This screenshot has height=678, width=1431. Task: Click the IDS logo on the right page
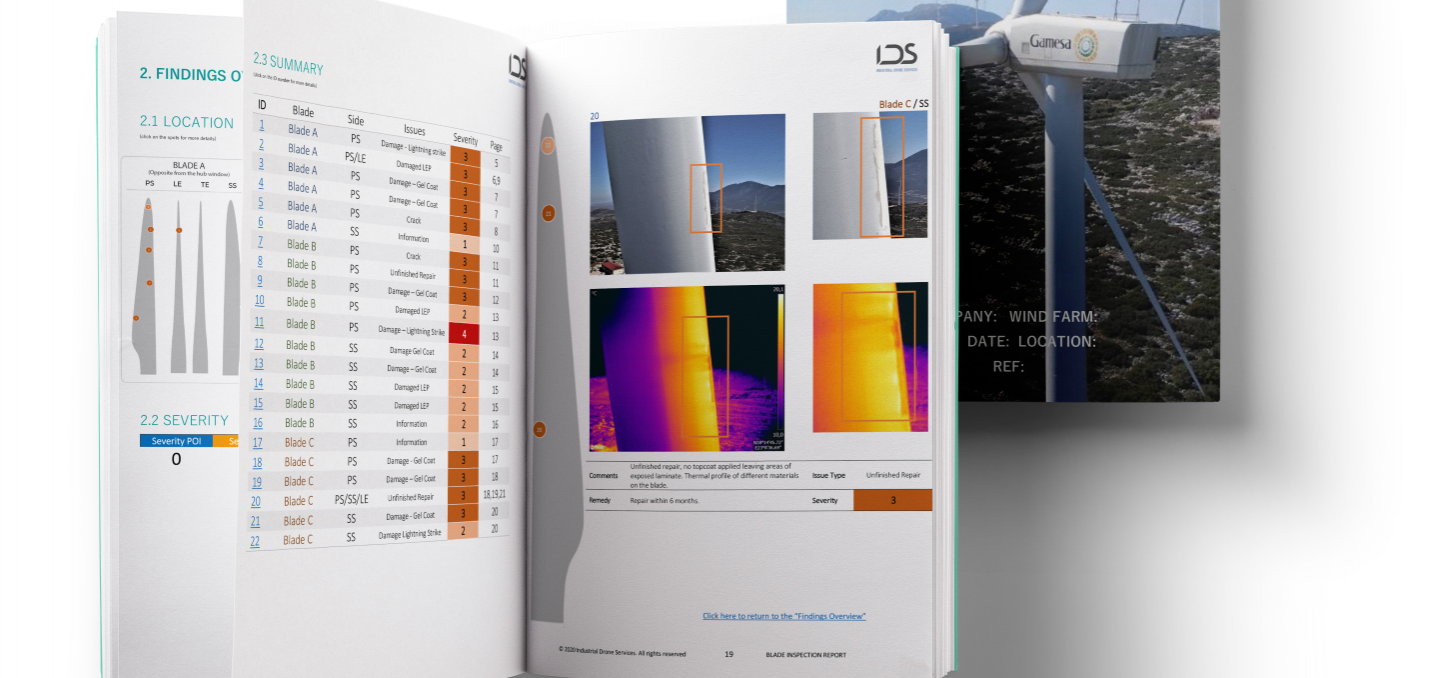896,56
